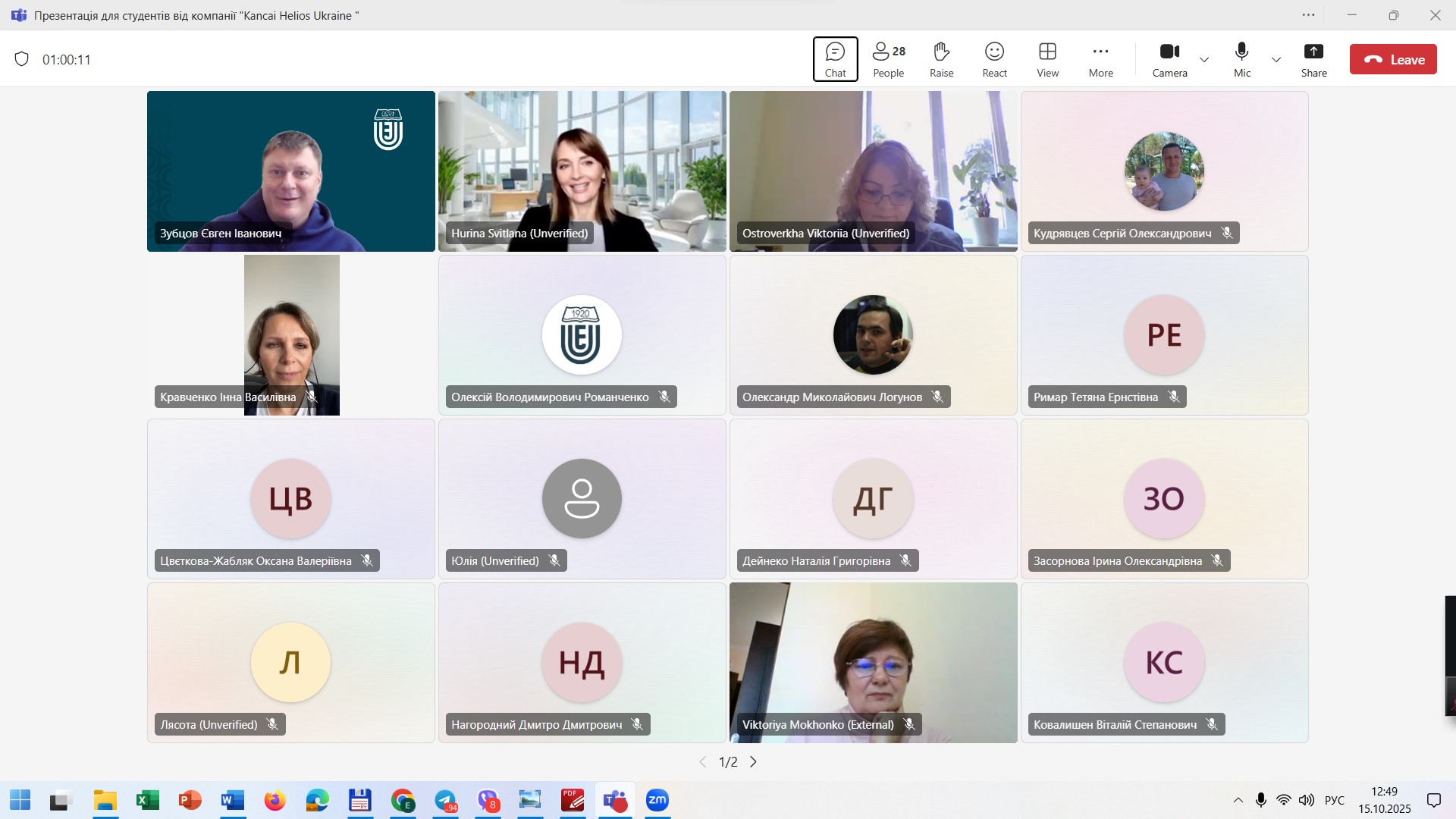Viewport: 1456px width, 819px height.
Task: Expand the Camera options dropdown arrow
Action: click(1204, 60)
